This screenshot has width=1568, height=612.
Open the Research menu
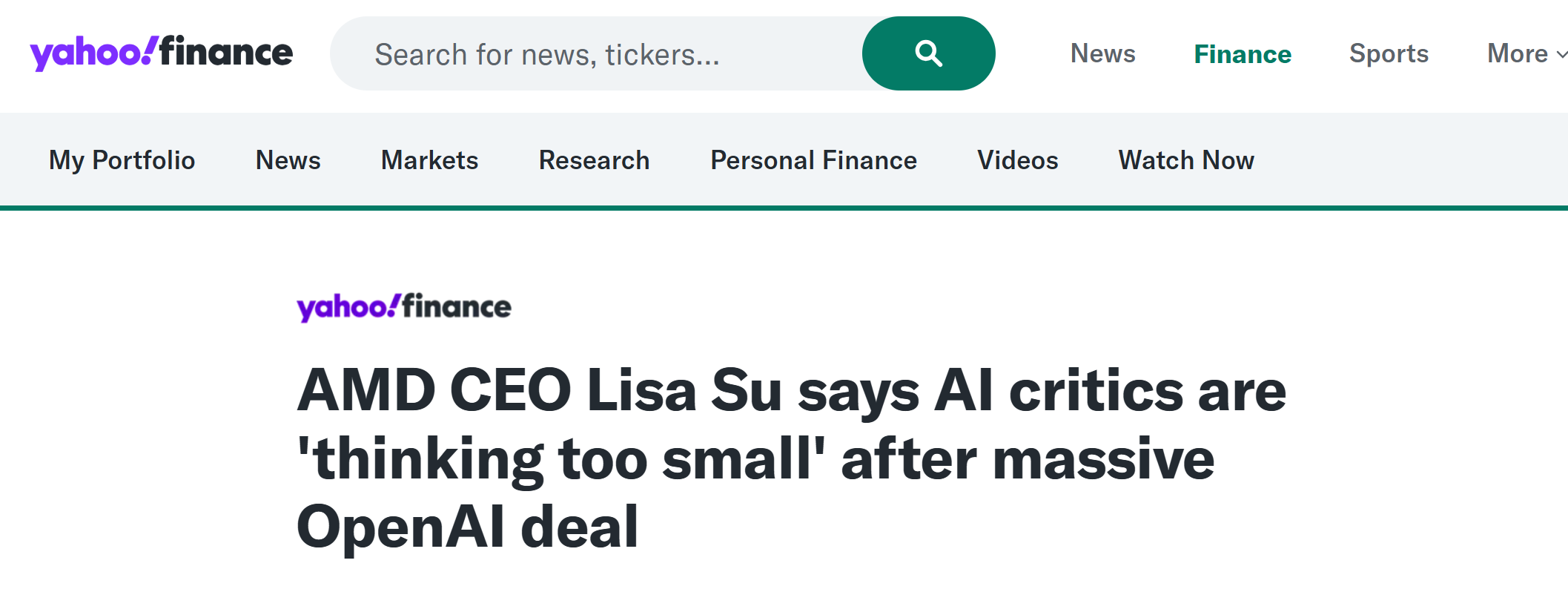tap(594, 160)
